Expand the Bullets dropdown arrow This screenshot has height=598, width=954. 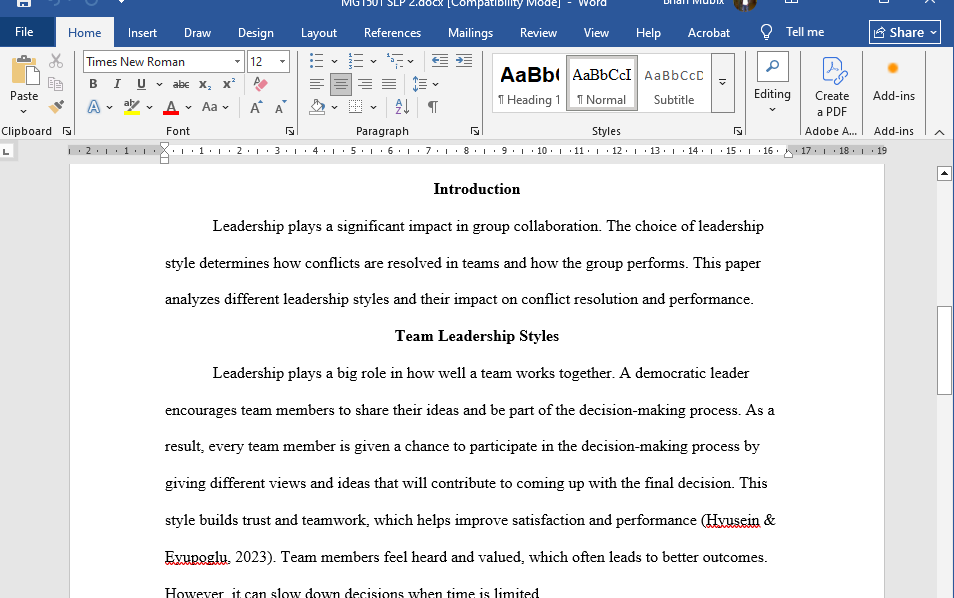pos(334,61)
